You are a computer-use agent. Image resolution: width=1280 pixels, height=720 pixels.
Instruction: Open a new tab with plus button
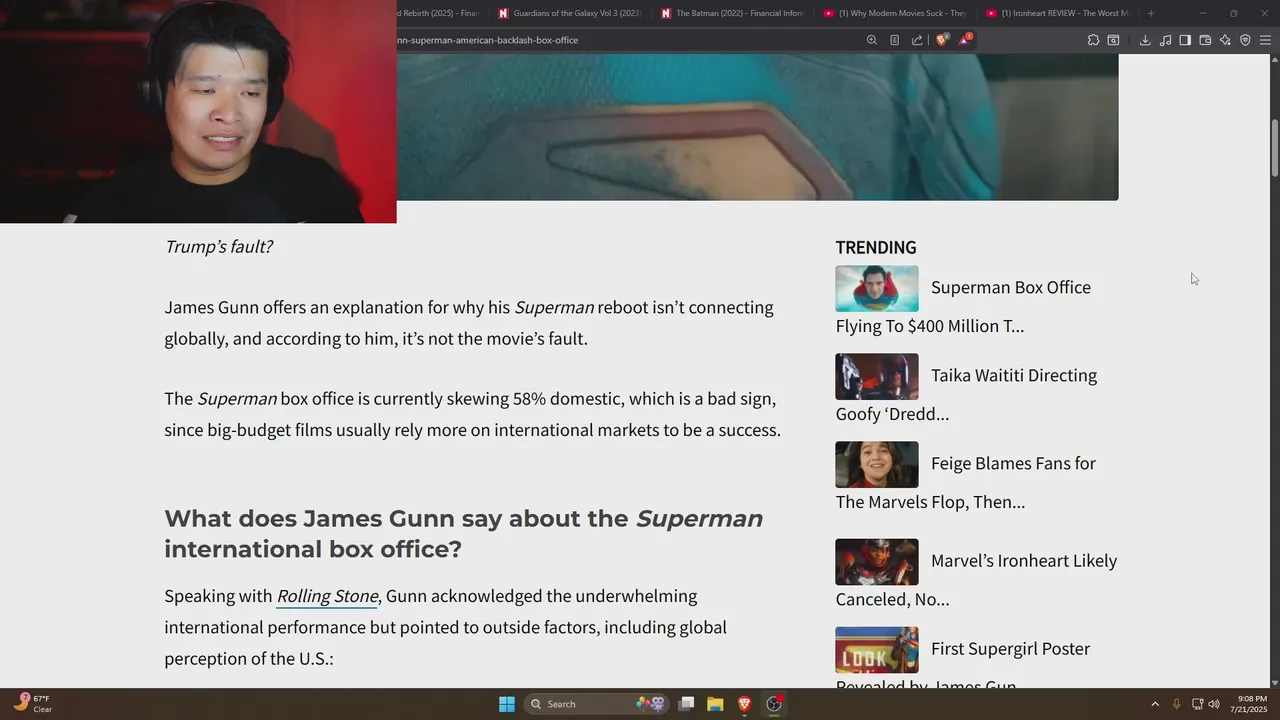coord(1151,13)
